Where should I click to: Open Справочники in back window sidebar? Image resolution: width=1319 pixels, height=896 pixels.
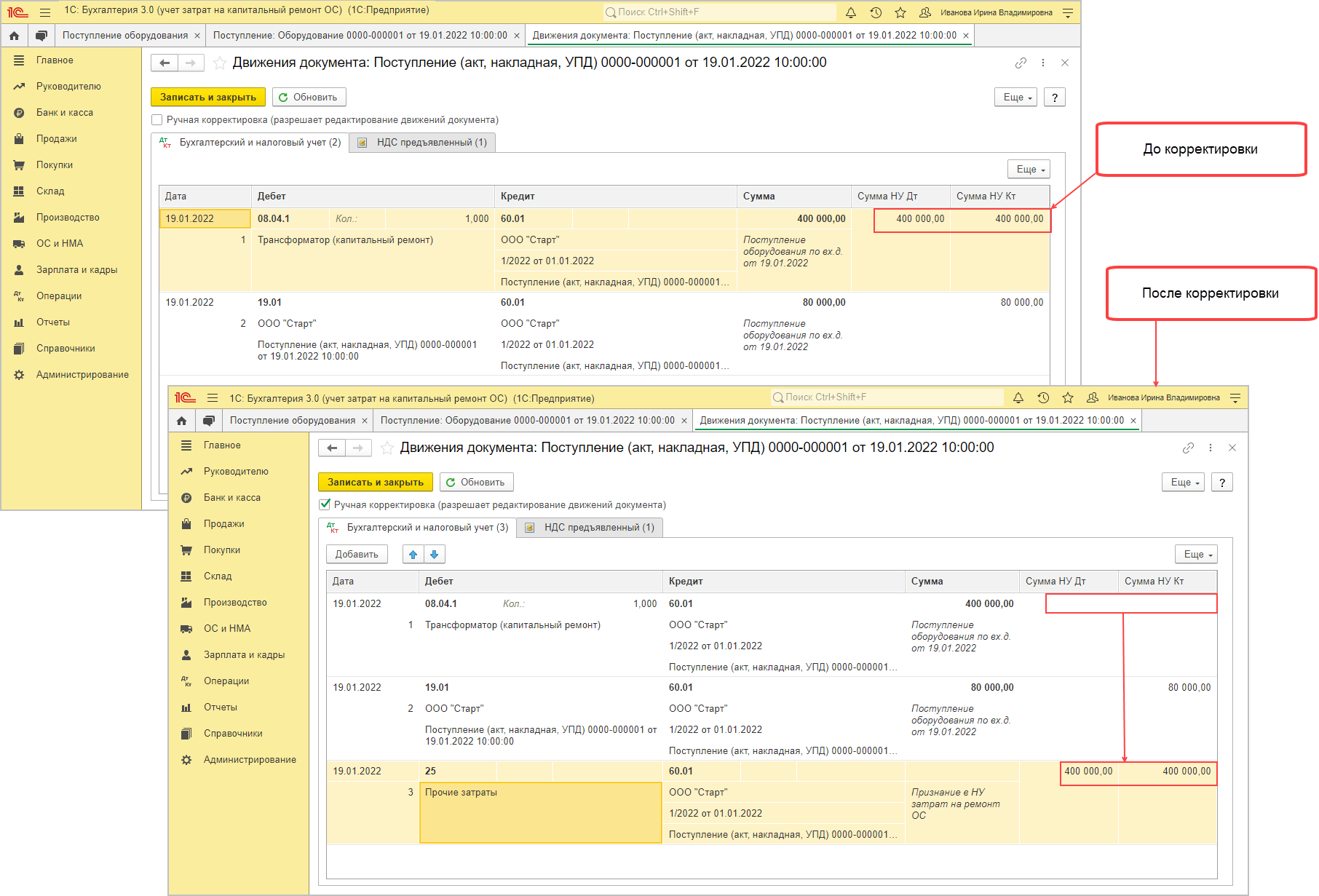[66, 349]
